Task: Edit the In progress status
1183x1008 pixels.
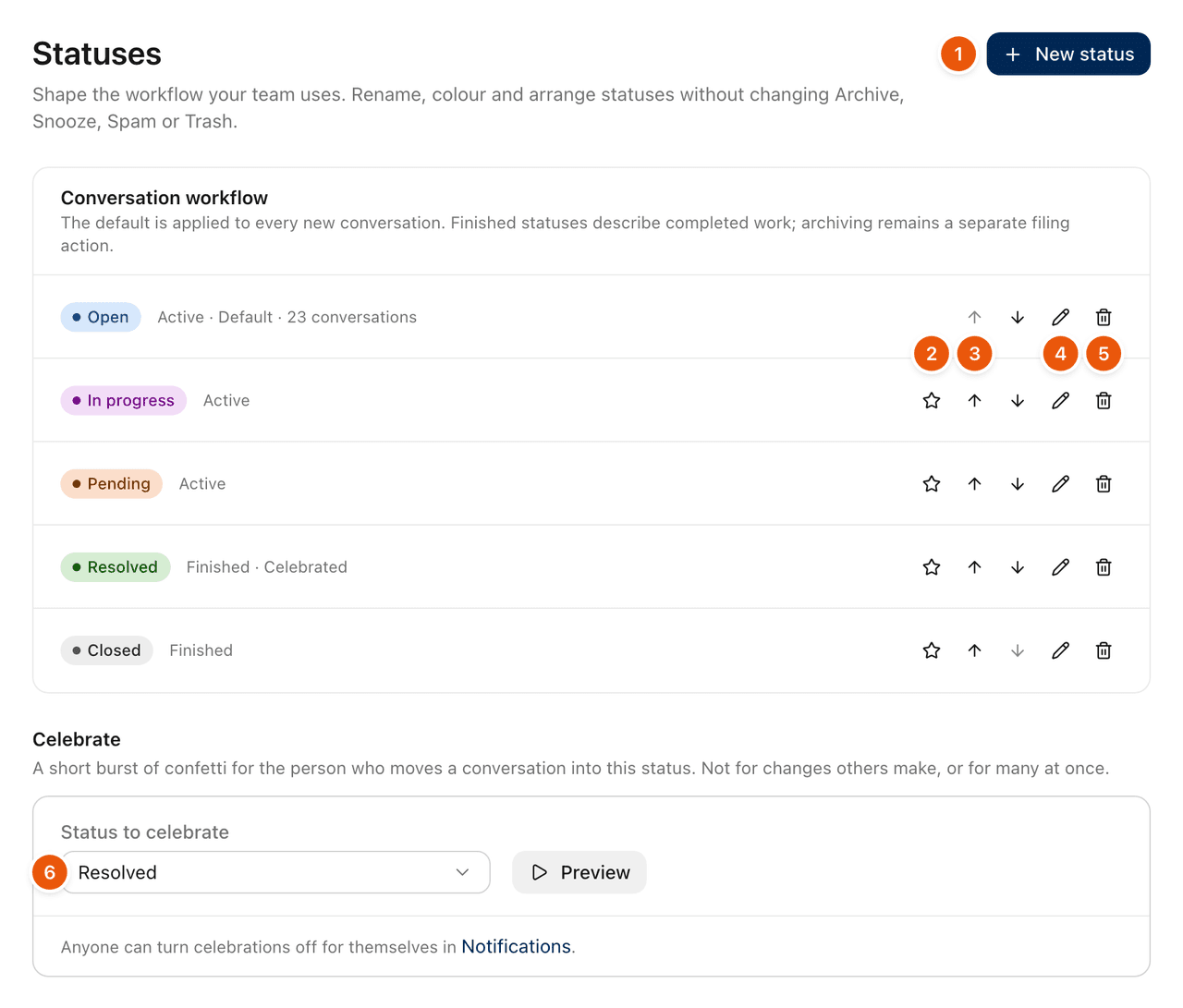Action: [1060, 400]
